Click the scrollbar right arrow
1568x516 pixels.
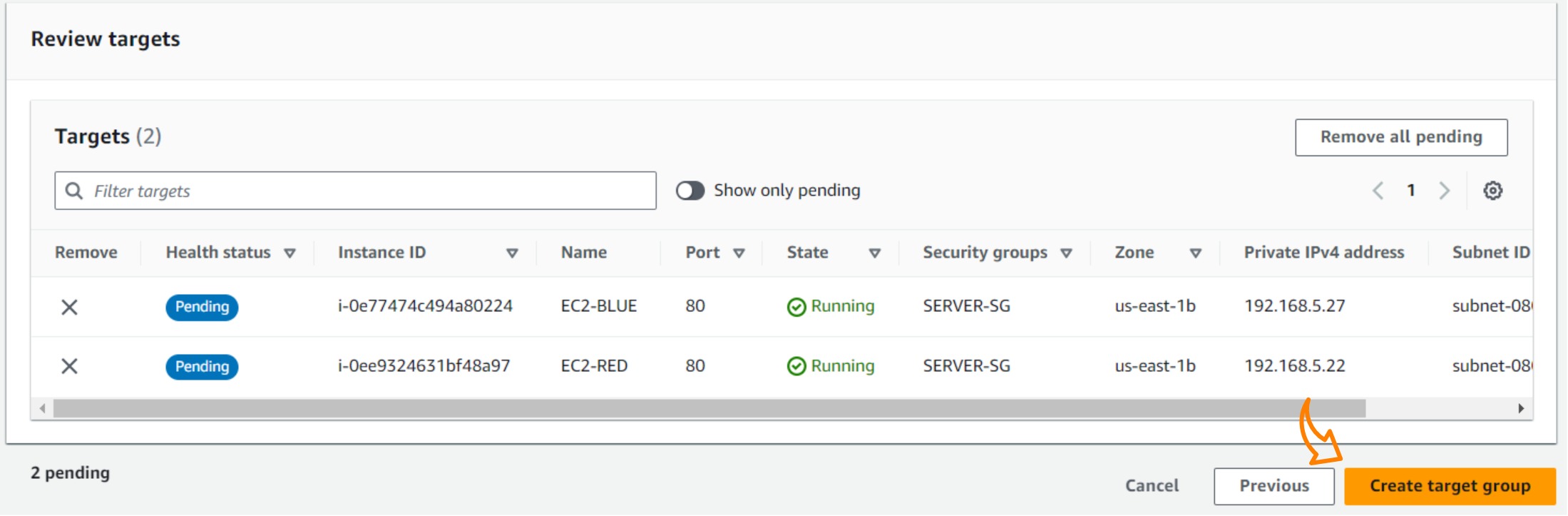[x=1520, y=408]
